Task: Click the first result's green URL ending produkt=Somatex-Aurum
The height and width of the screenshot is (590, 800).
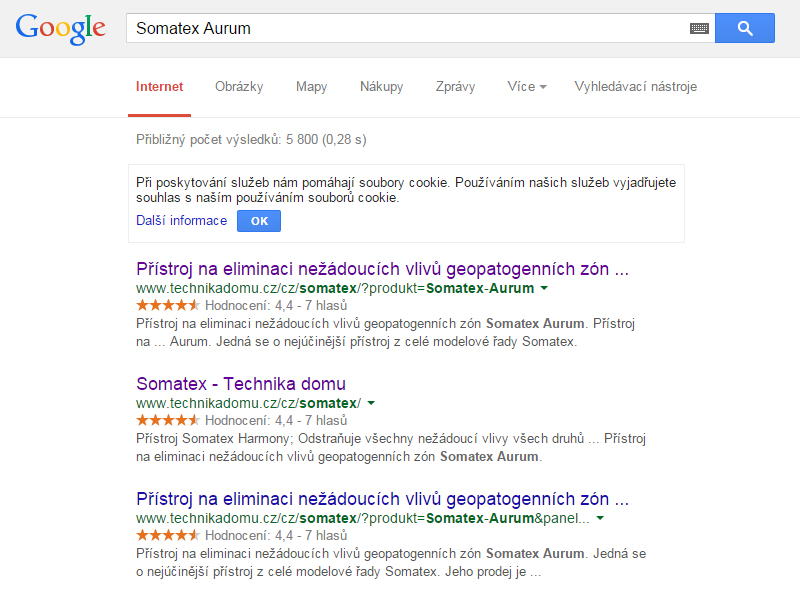Action: click(x=335, y=288)
